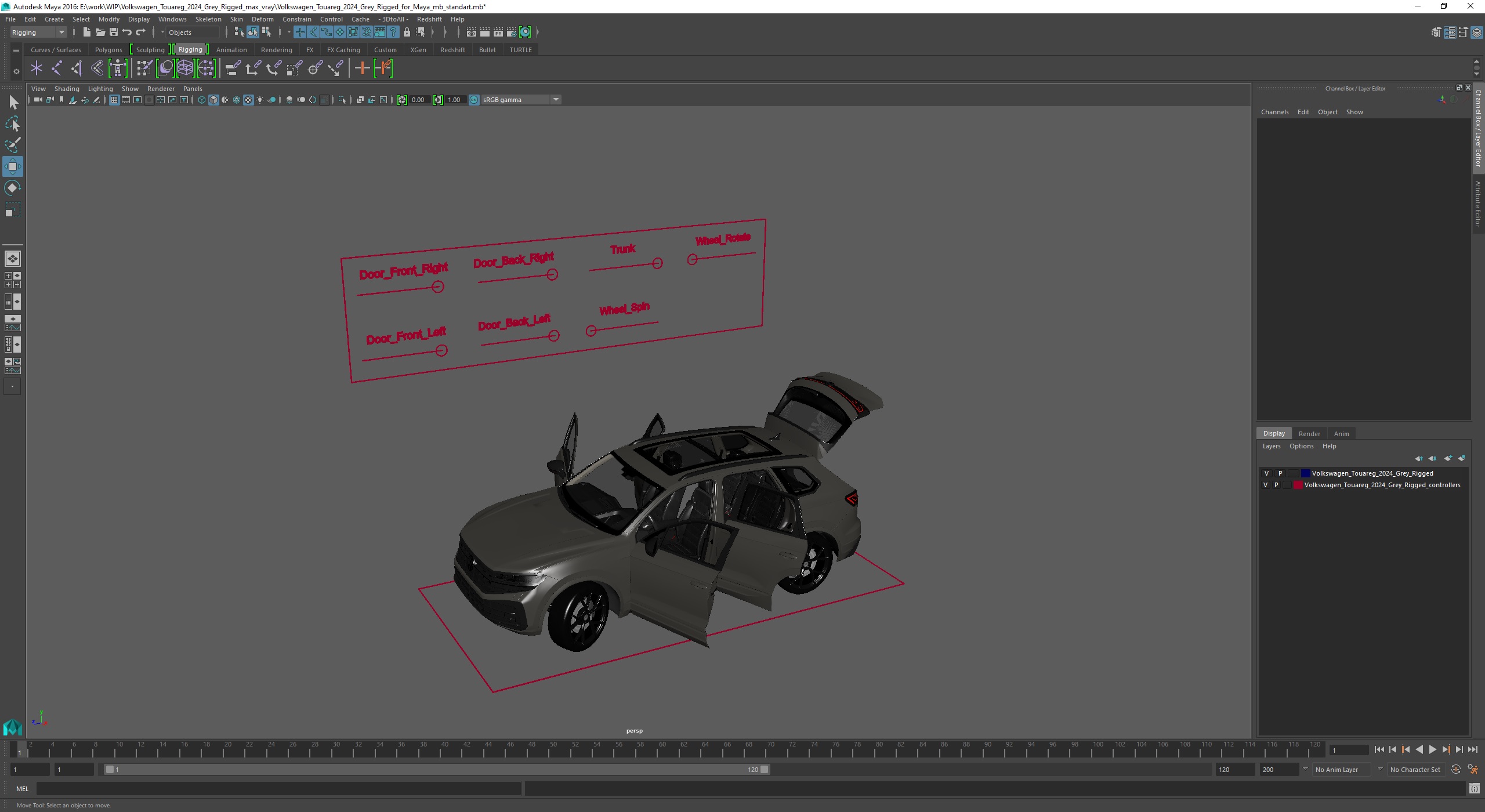1485x812 pixels.
Task: Open the Channels menu in Channel Box
Action: pyautogui.click(x=1274, y=112)
